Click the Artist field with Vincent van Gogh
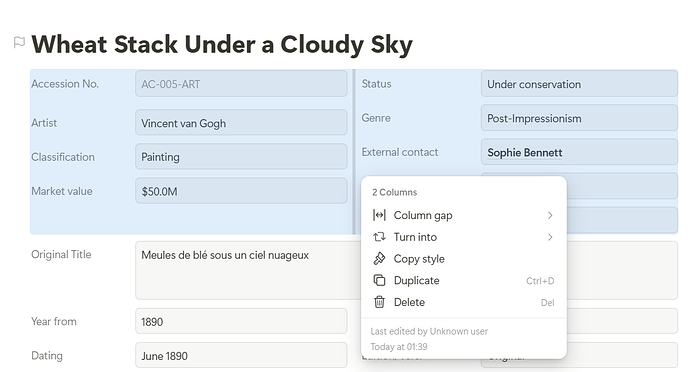Screen dimensions: 690x372 click(x=241, y=122)
